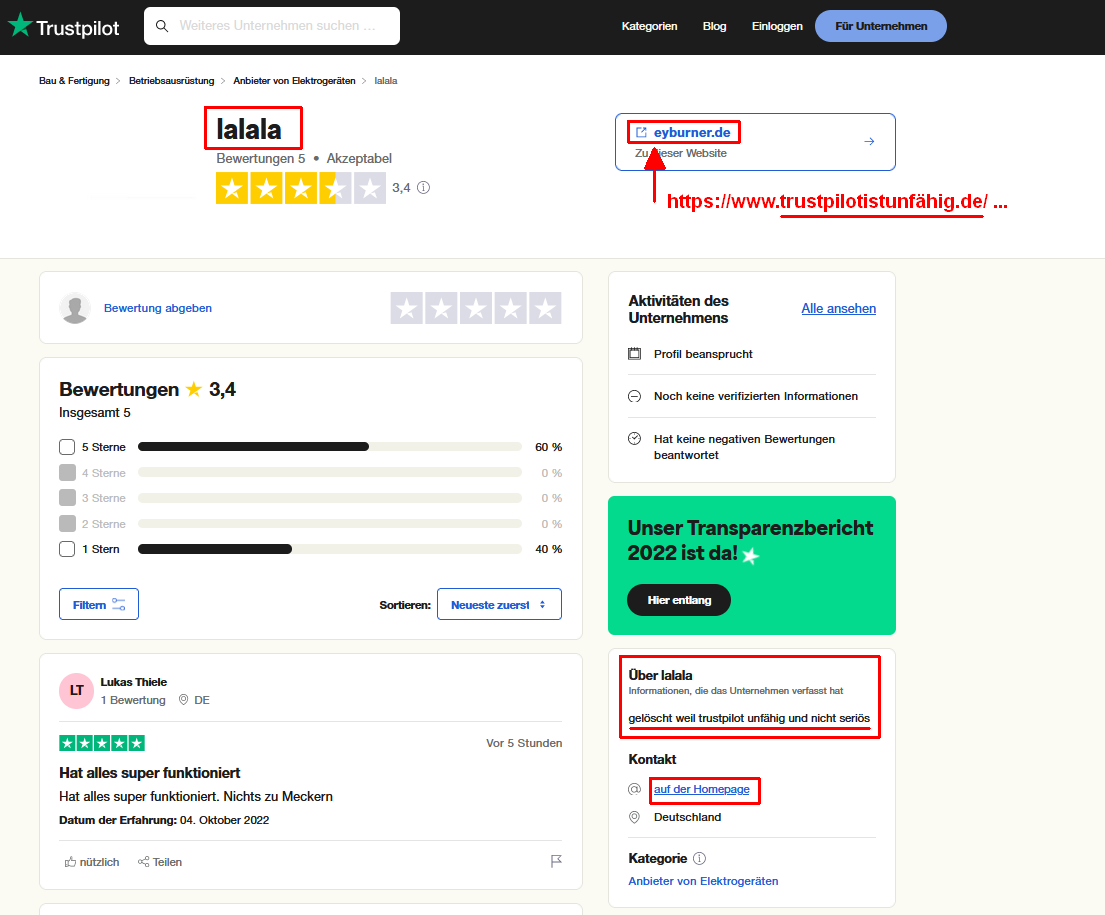Image resolution: width=1105 pixels, height=915 pixels.
Task: Go to Anbieter von Elektrogeräten breadcrumb
Action: click(x=295, y=81)
